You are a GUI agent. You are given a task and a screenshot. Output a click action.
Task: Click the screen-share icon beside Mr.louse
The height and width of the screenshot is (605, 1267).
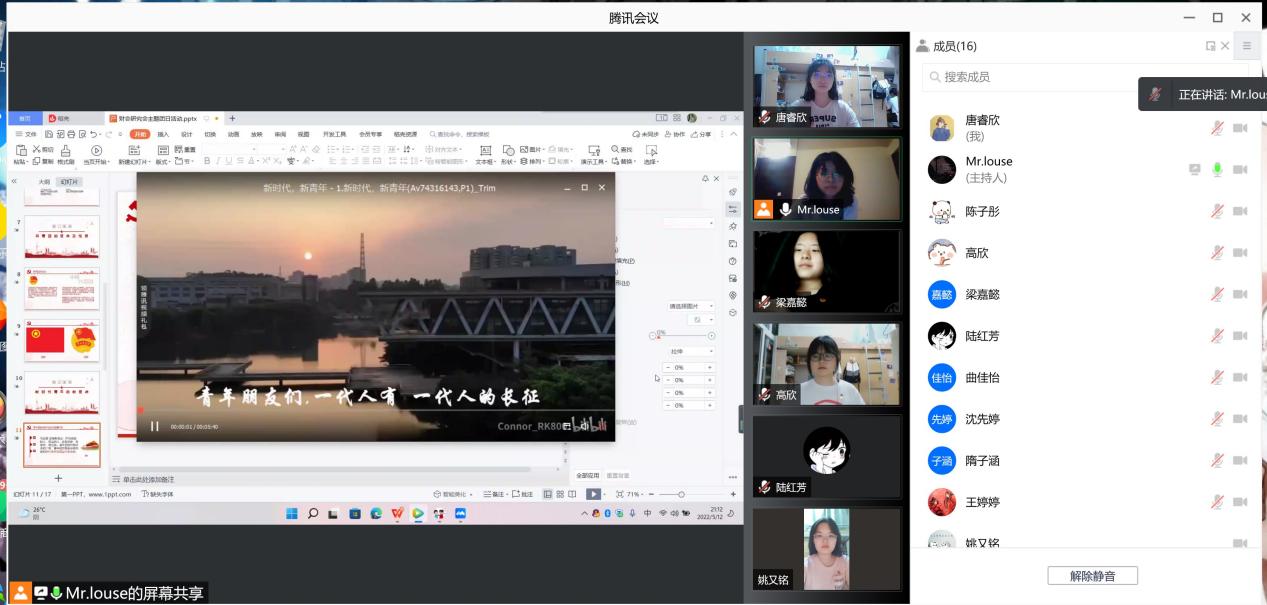(1194, 170)
